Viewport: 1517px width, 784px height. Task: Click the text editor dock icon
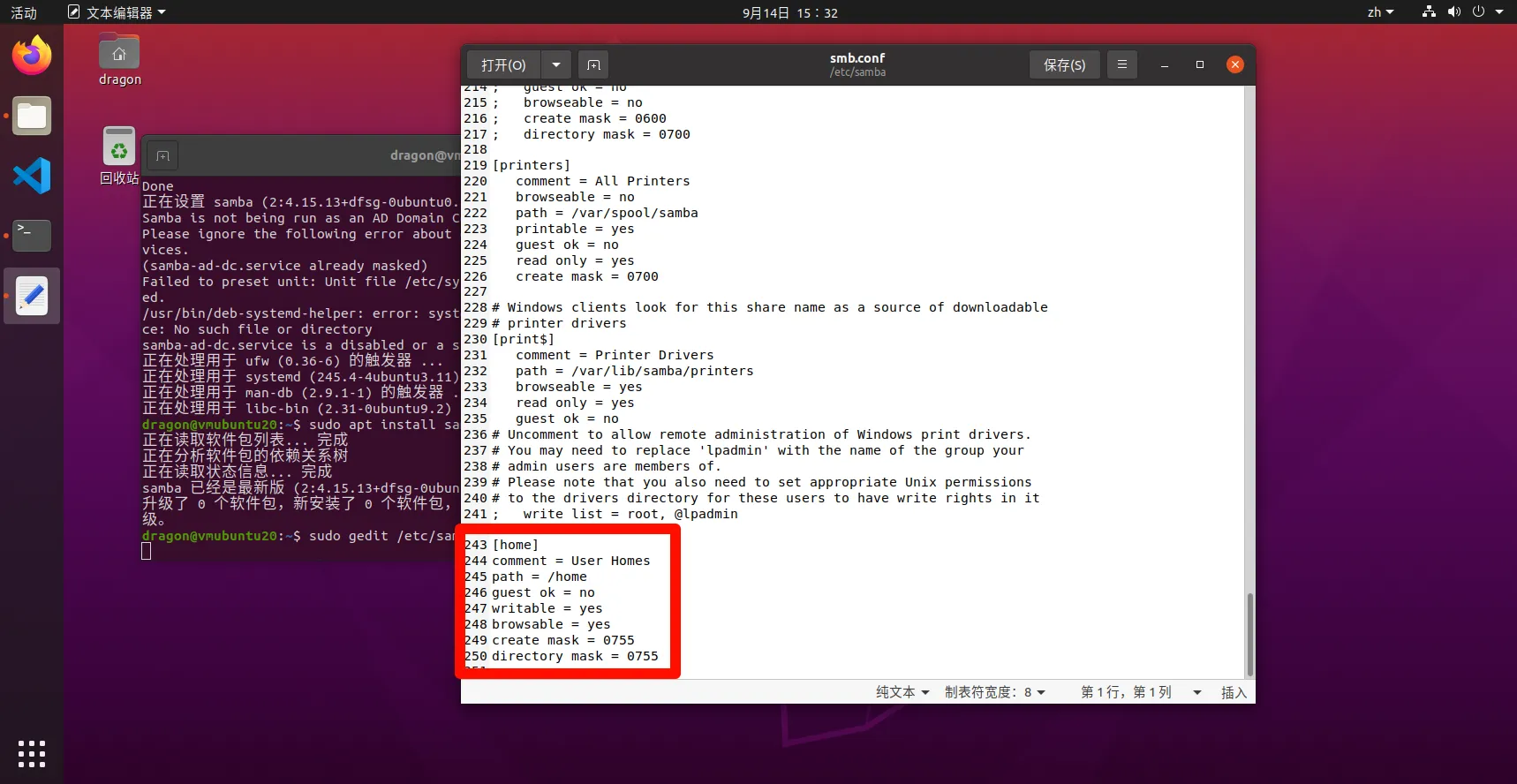click(x=32, y=296)
